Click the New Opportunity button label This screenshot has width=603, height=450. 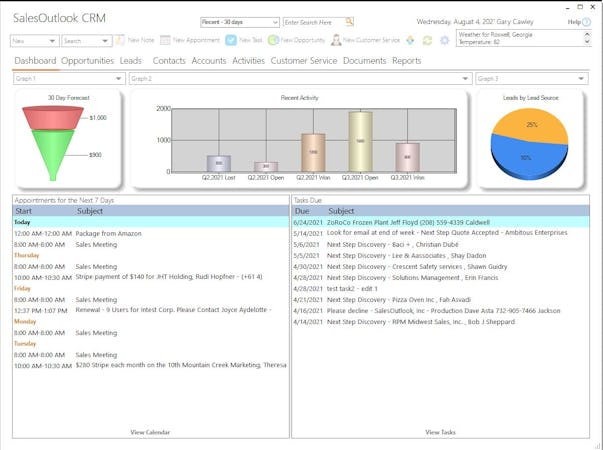(303, 40)
